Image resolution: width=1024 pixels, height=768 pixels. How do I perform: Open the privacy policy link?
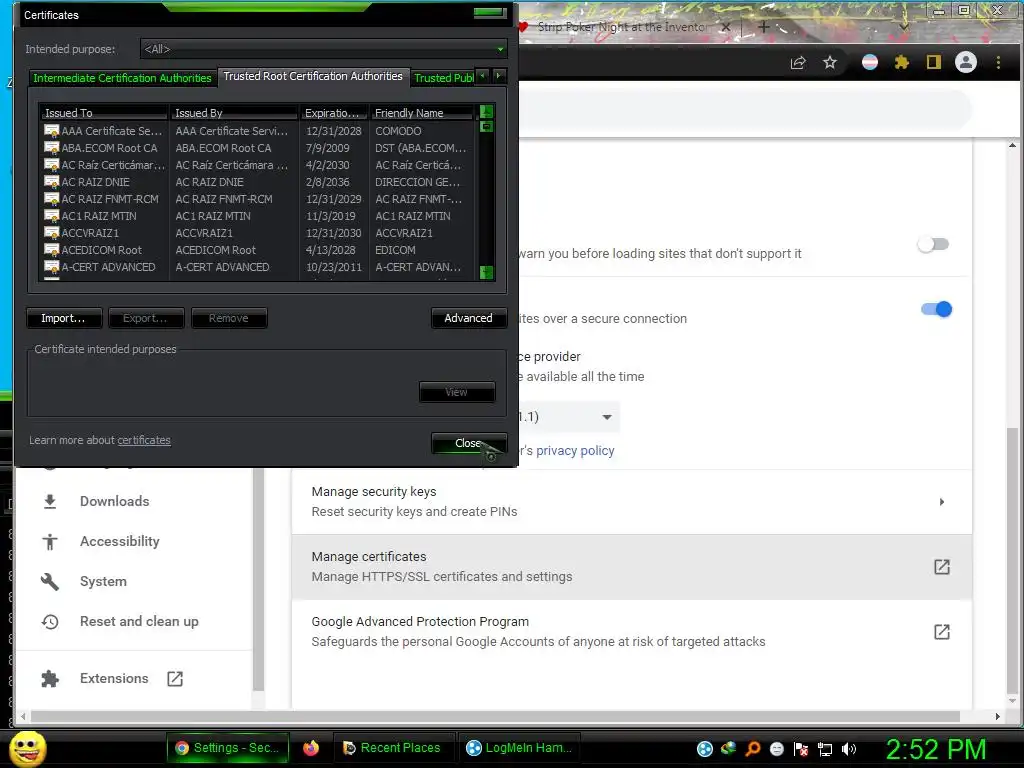(575, 451)
